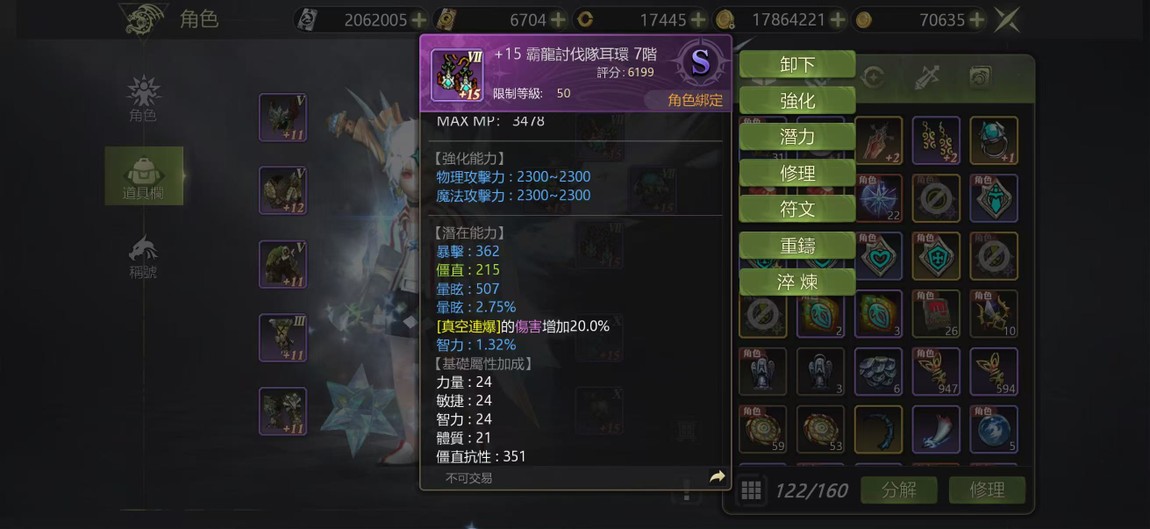
Task: Click the 強化 enhance button
Action: click(x=797, y=101)
